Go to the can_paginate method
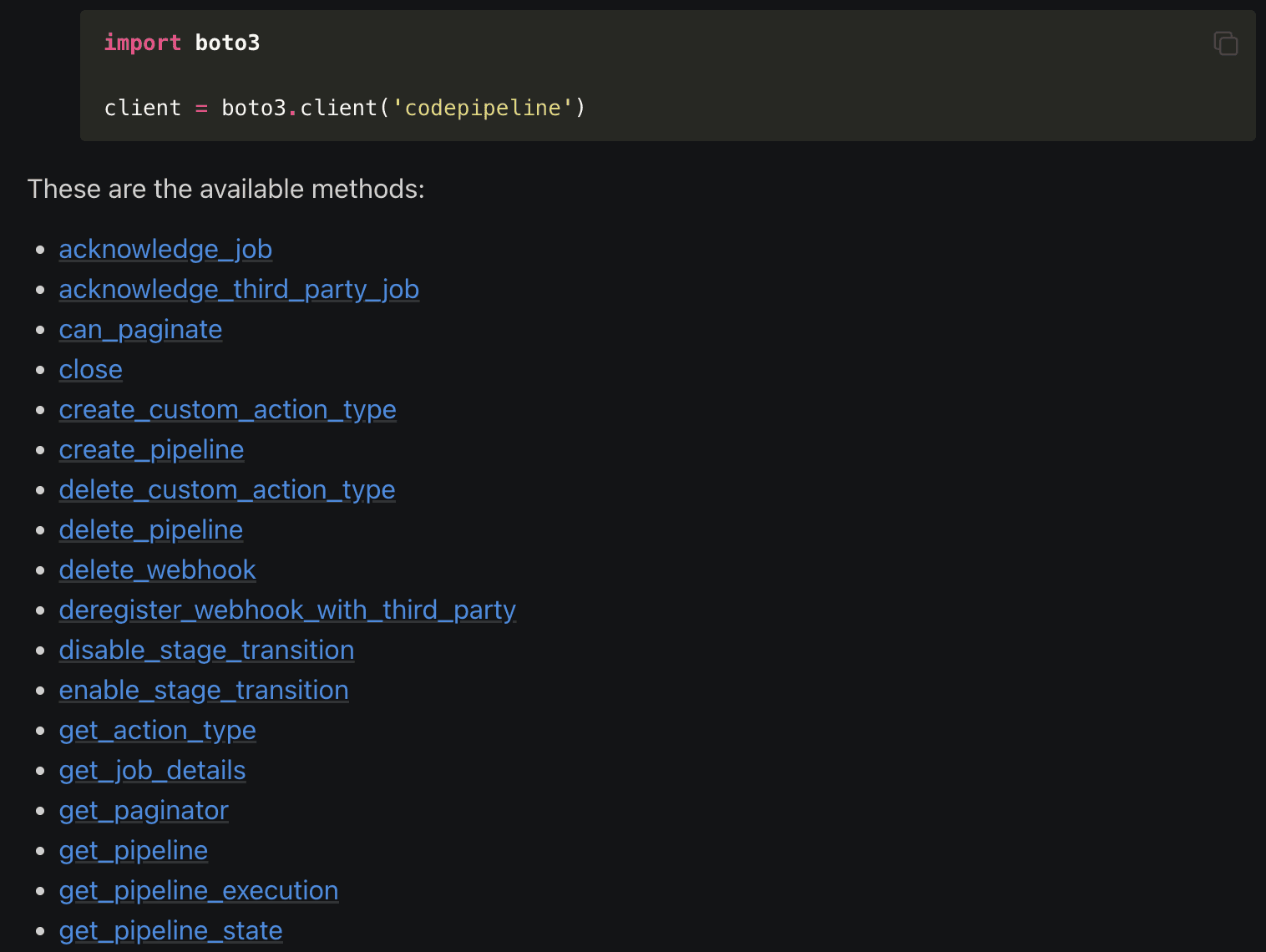1266x952 pixels. tap(140, 329)
